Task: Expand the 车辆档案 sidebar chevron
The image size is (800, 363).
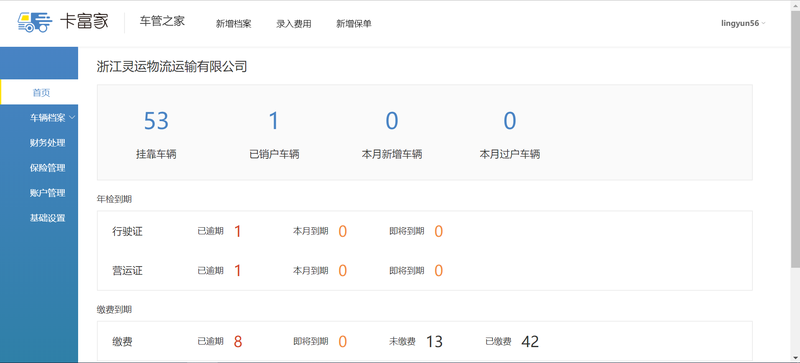Action: (x=72, y=118)
